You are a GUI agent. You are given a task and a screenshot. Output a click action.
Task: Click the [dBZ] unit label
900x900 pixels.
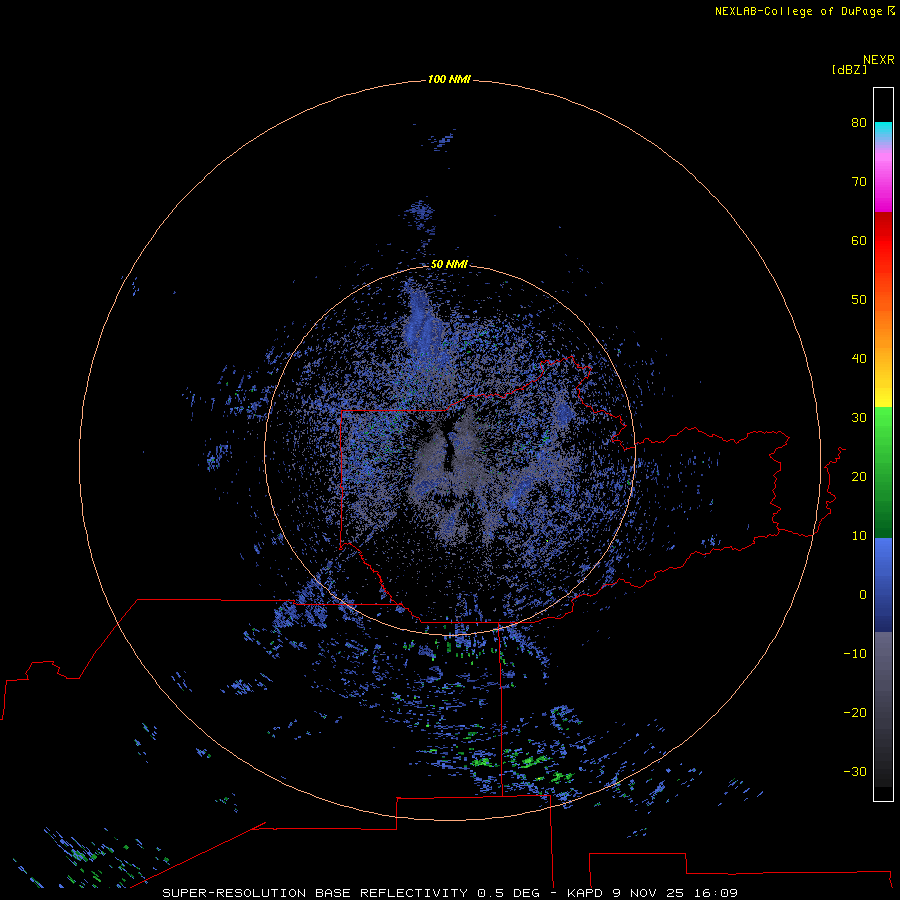(849, 70)
